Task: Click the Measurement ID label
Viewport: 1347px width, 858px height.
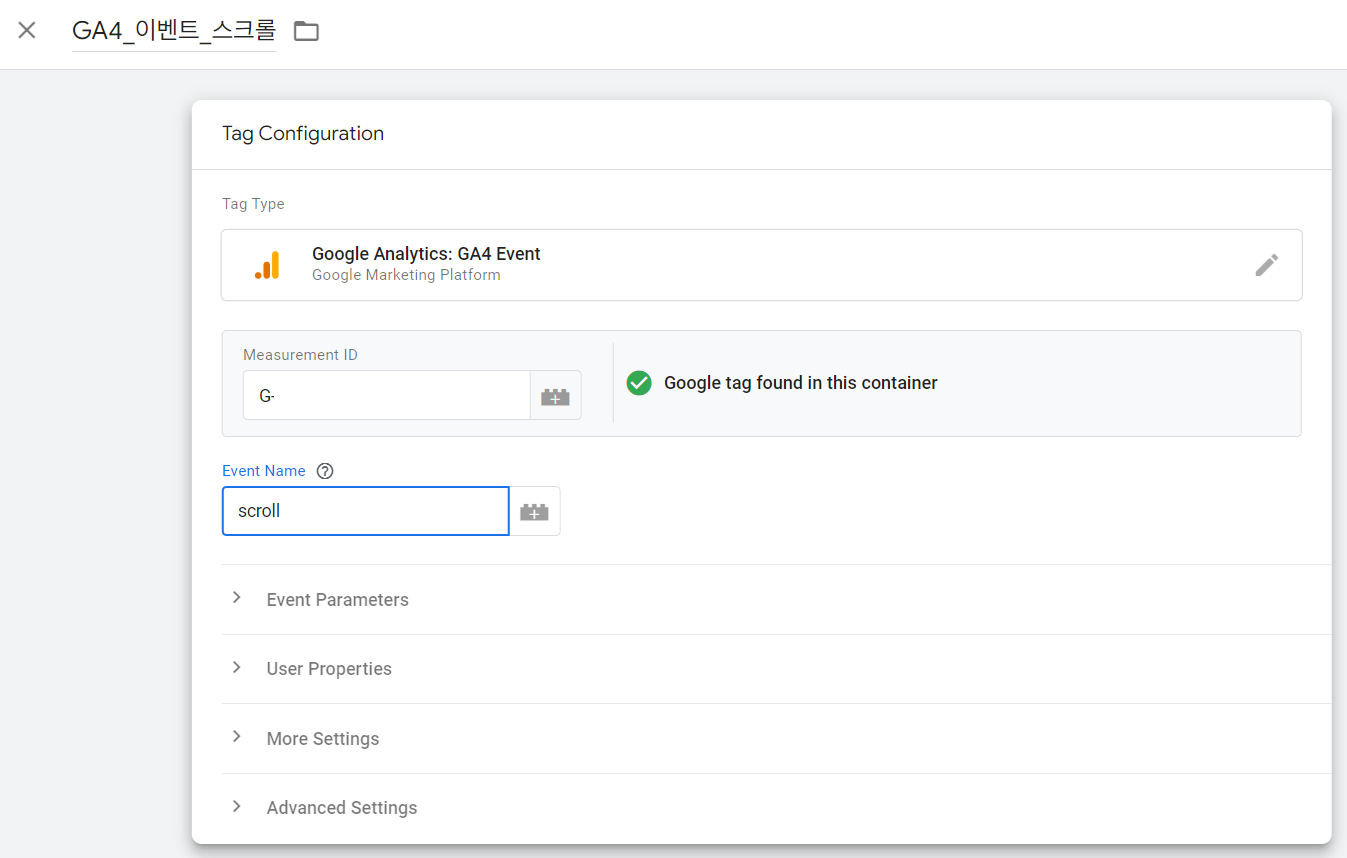Action: point(300,355)
